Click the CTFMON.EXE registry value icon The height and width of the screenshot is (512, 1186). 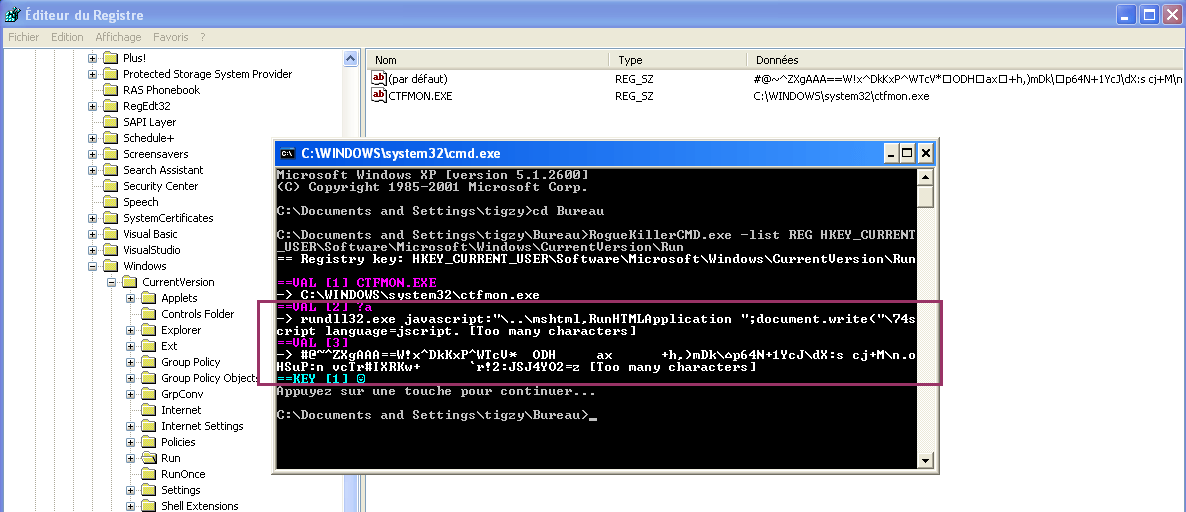coord(379,96)
